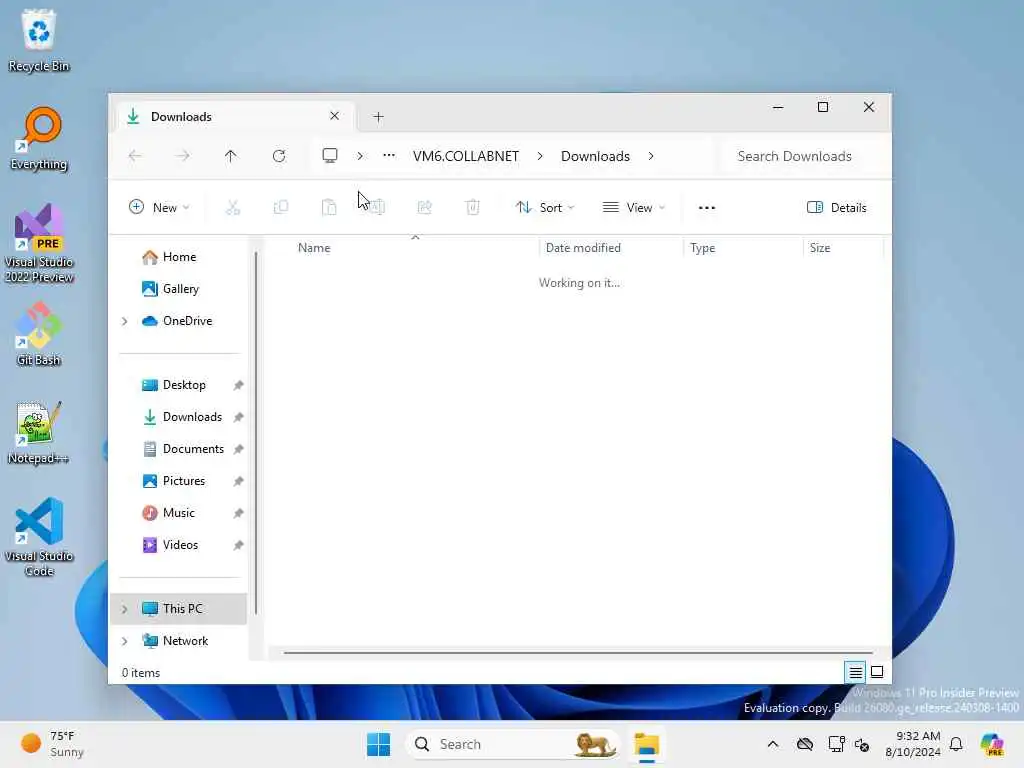
Task: Click the VM6.COLLABNET breadcrumb
Action: coord(466,156)
